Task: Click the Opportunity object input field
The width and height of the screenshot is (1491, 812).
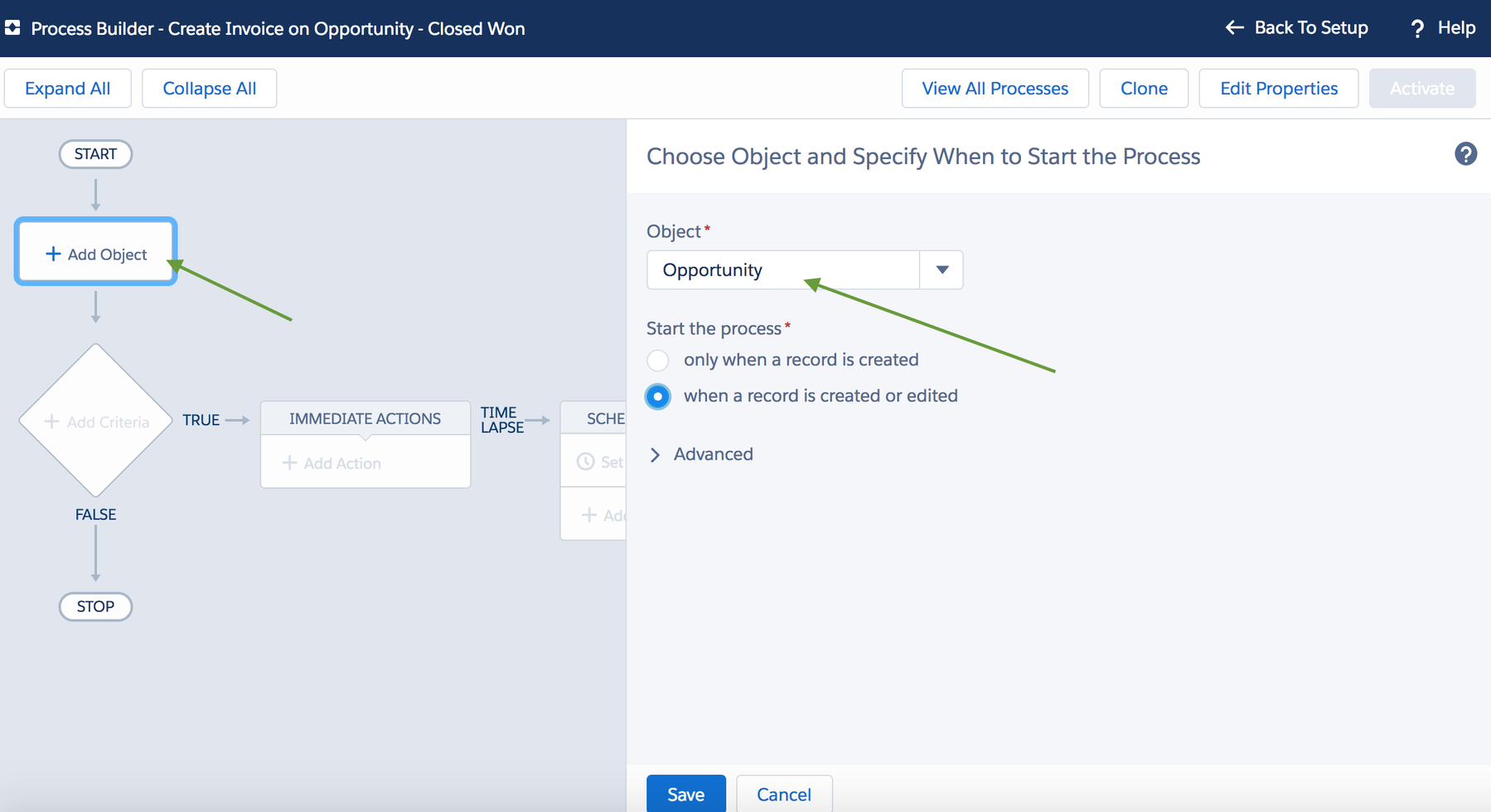Action: pyautogui.click(x=783, y=270)
